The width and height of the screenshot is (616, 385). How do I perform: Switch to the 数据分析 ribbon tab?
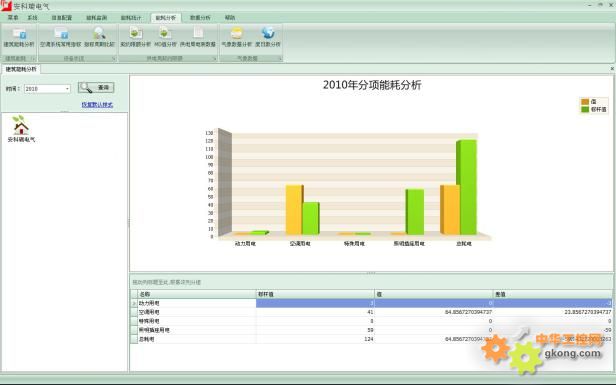pyautogui.click(x=200, y=18)
